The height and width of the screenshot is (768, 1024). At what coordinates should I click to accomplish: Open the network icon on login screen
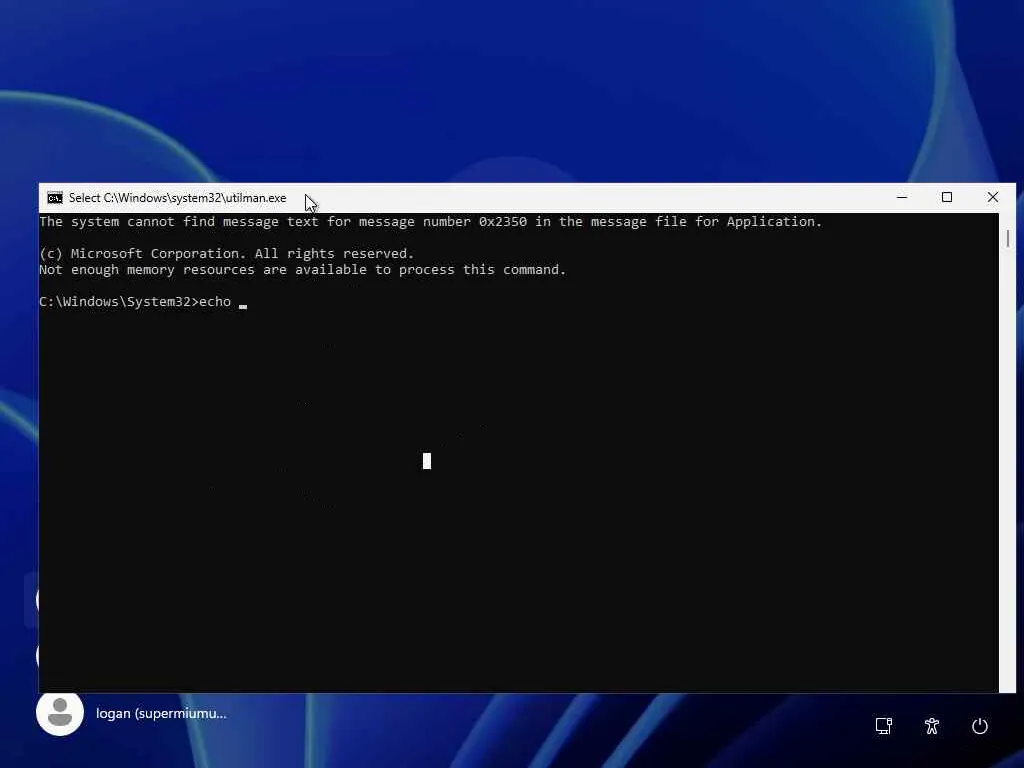tap(884, 726)
